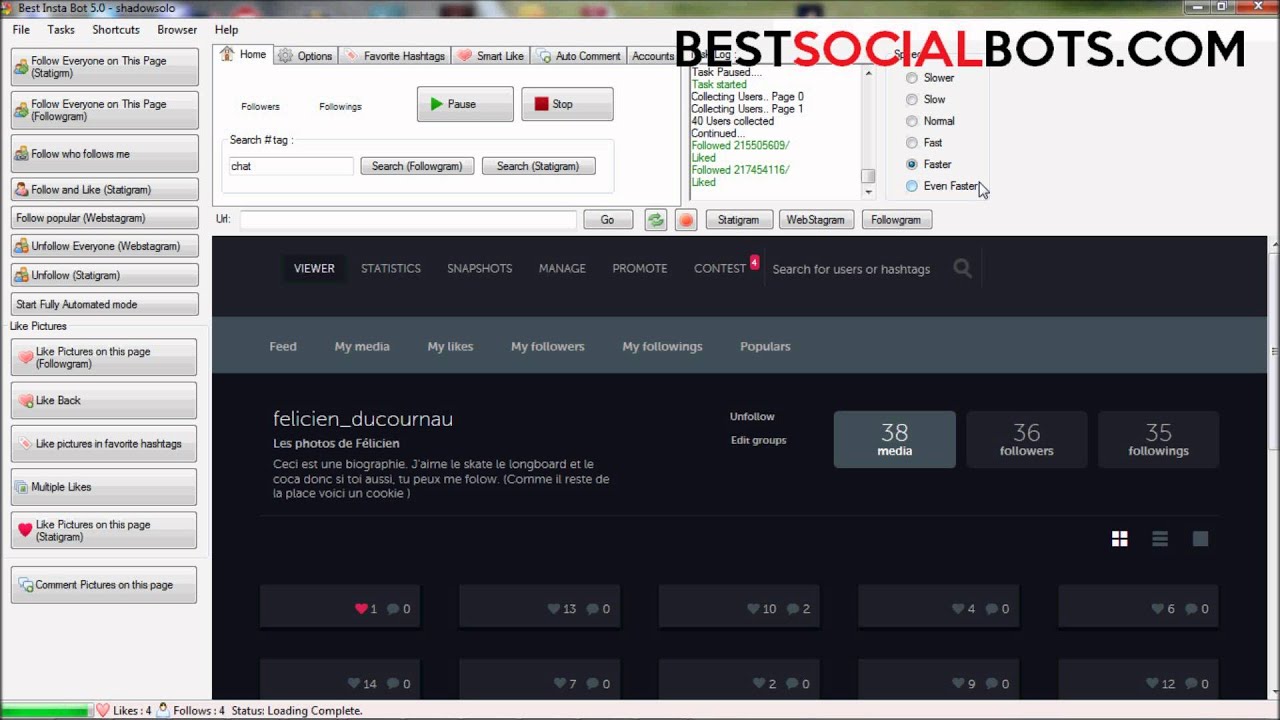Screen dimensions: 1280x720
Task: Switch to the Auto Comment tab
Action: [x=579, y=56]
